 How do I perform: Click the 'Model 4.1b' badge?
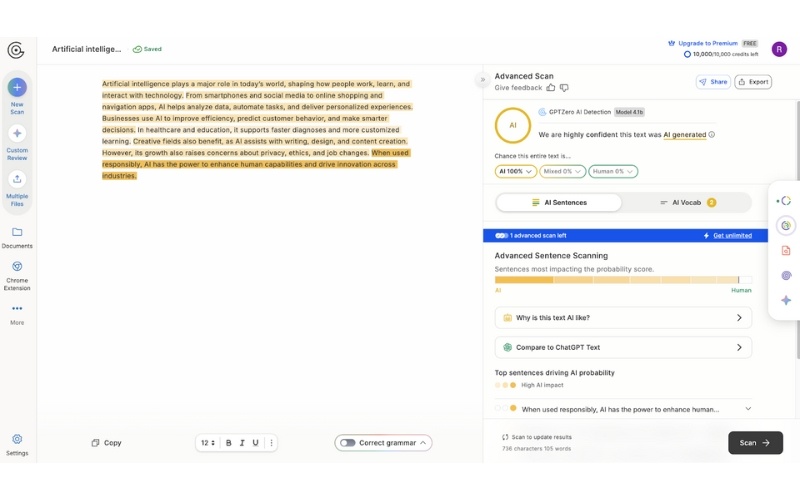click(x=629, y=112)
